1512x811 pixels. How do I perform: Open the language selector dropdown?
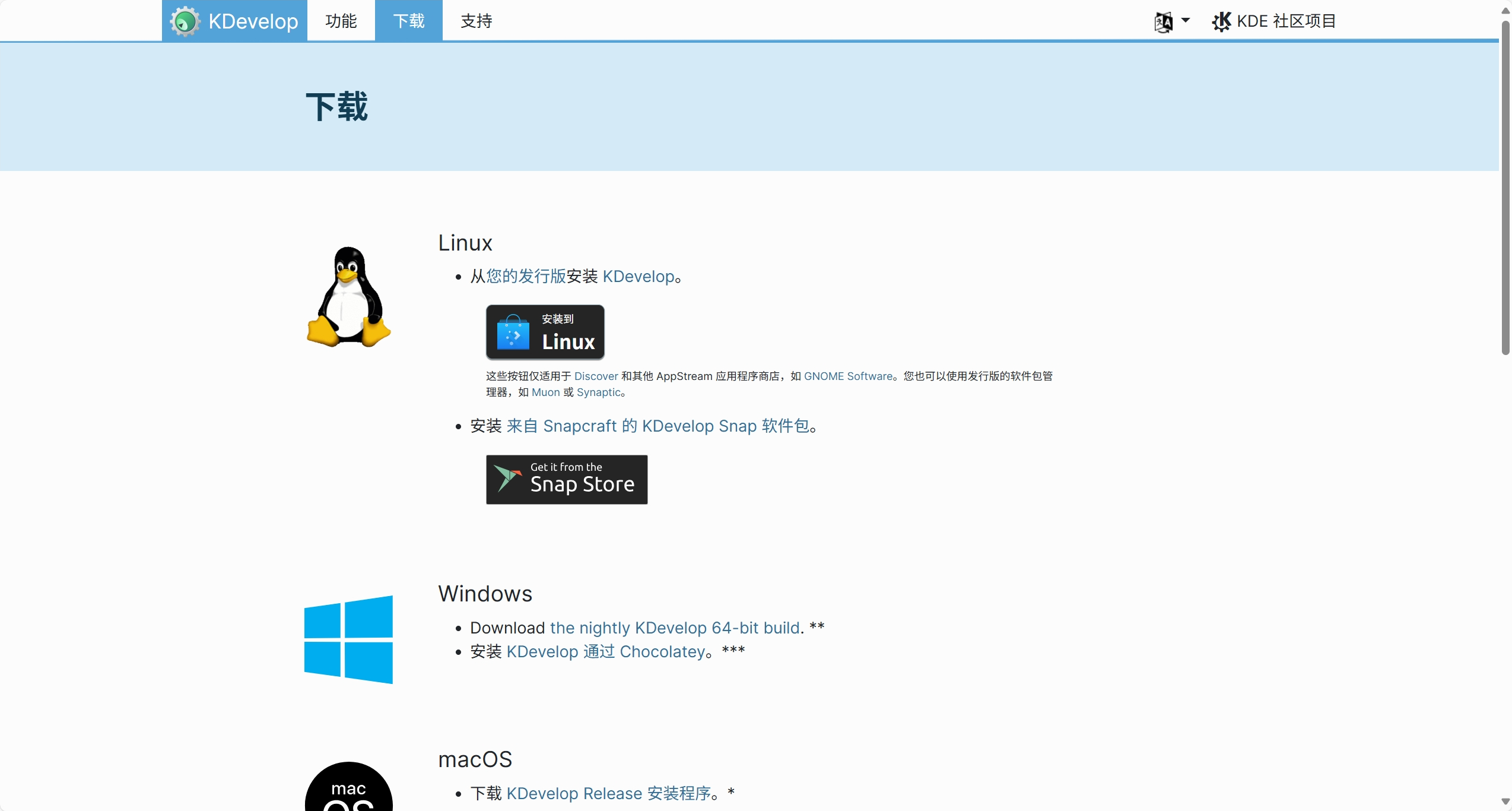(1172, 21)
